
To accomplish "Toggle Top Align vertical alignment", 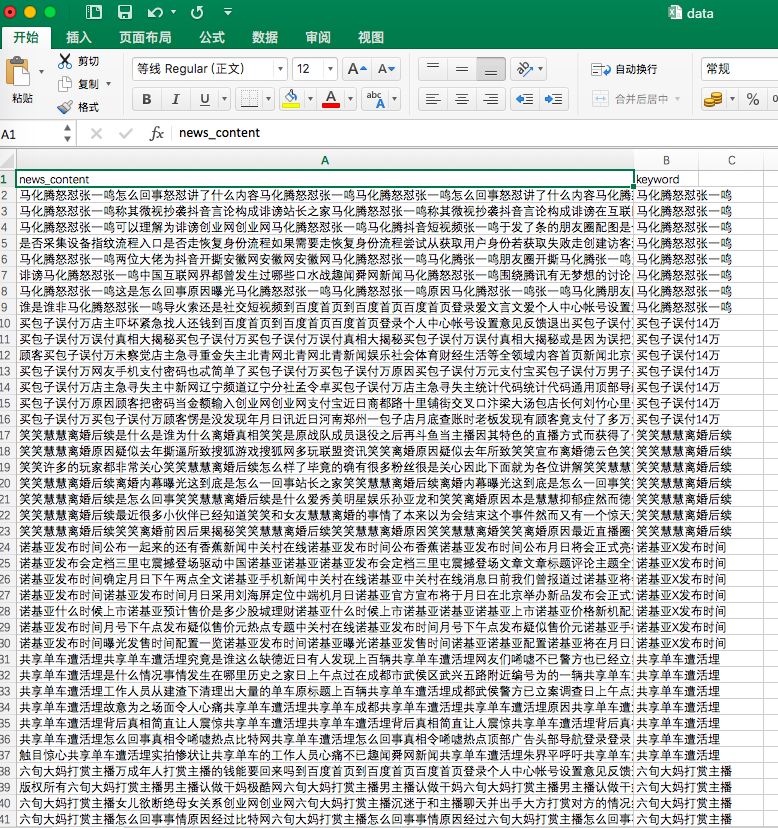I will (x=433, y=69).
